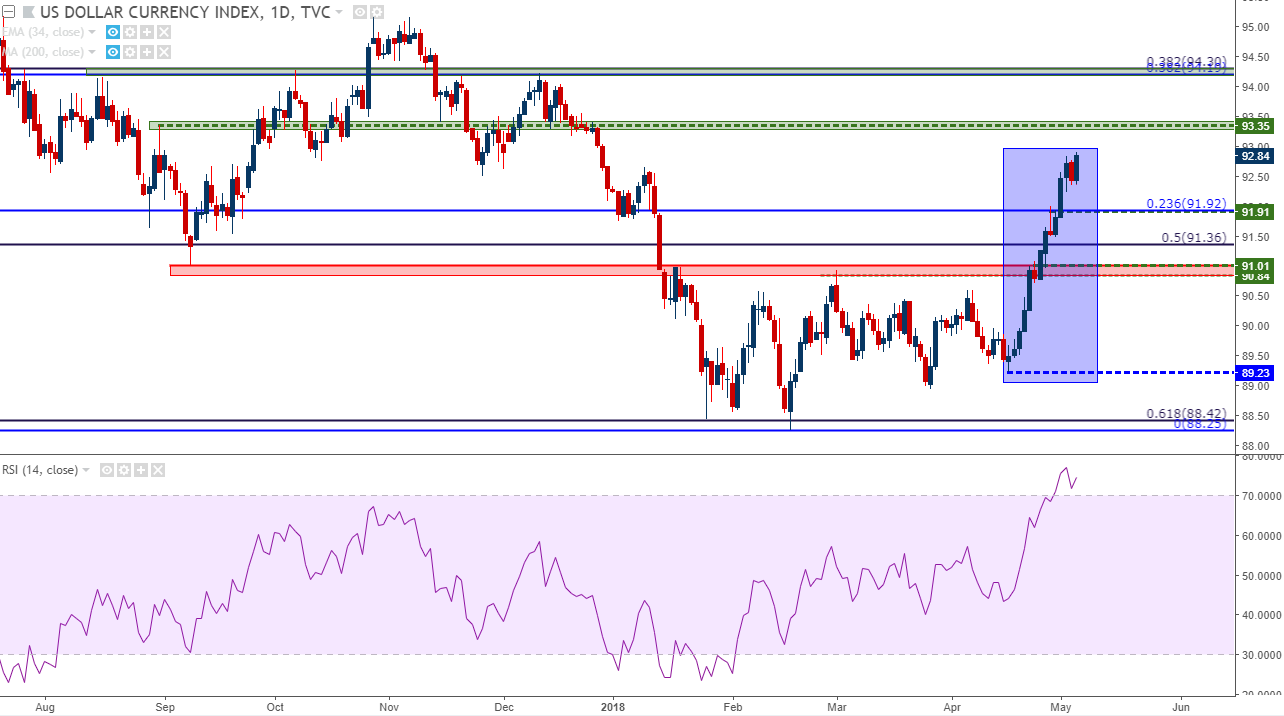
Task: Expand the RSI (14, close) dropdown arrow
Action: pyautogui.click(x=86, y=470)
